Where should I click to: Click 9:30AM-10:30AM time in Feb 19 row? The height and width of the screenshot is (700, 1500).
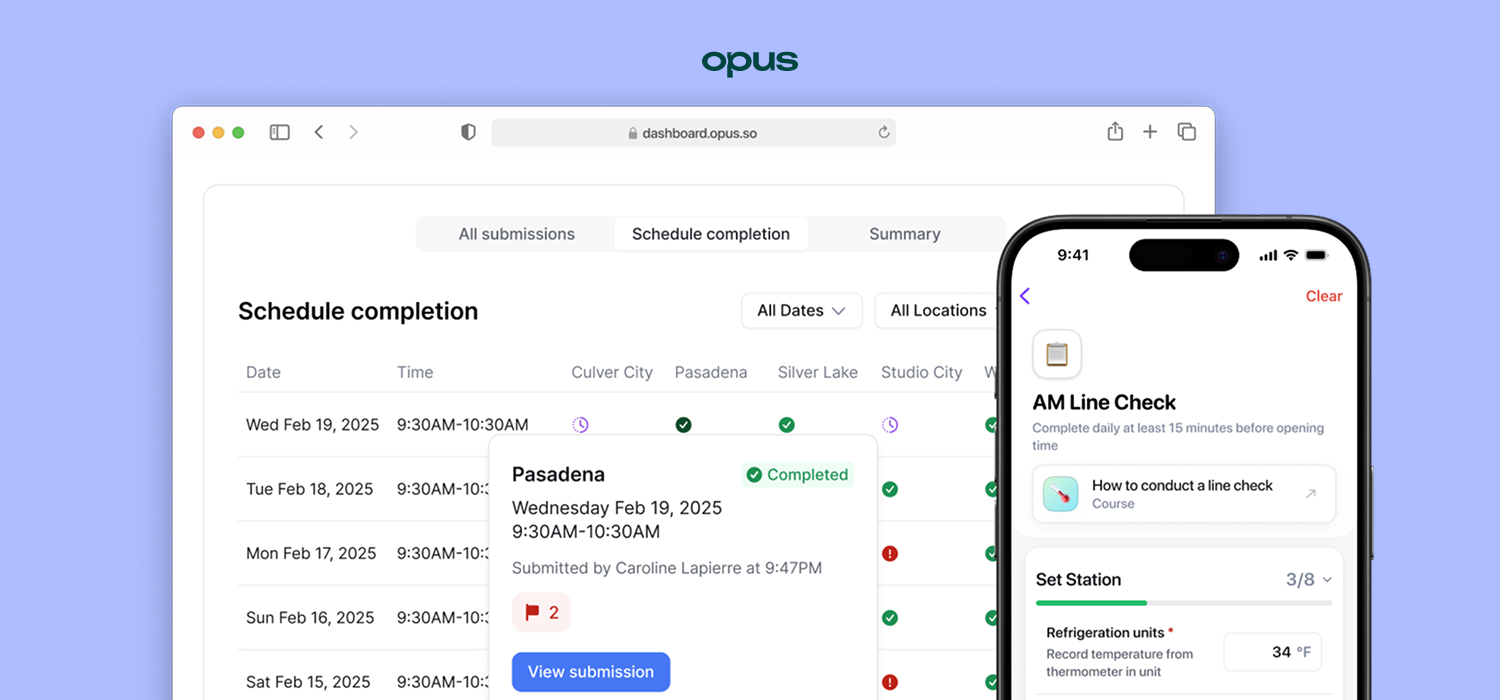coord(463,425)
